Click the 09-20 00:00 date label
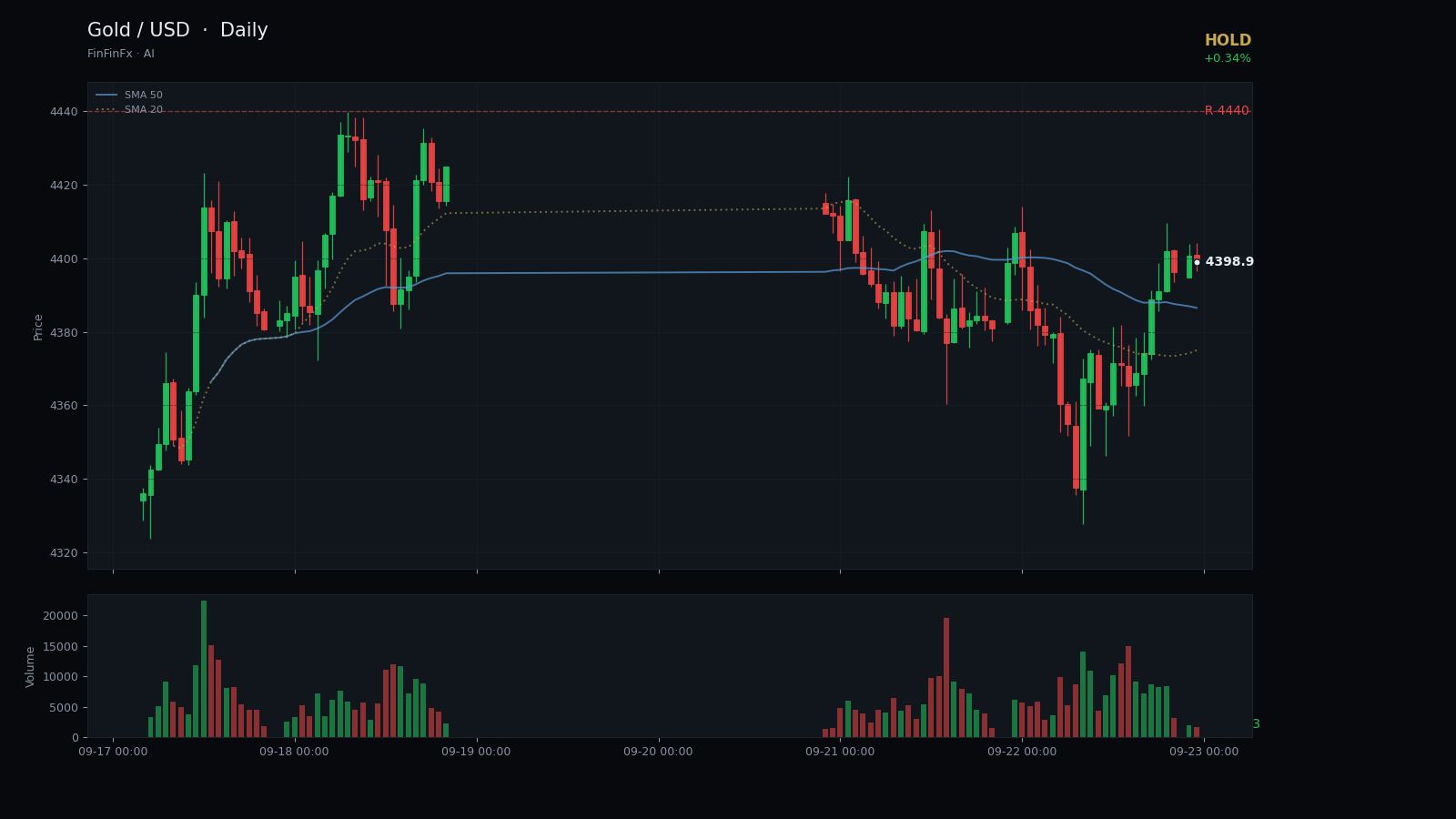Screen dimensions: 1456x819 coord(658,752)
